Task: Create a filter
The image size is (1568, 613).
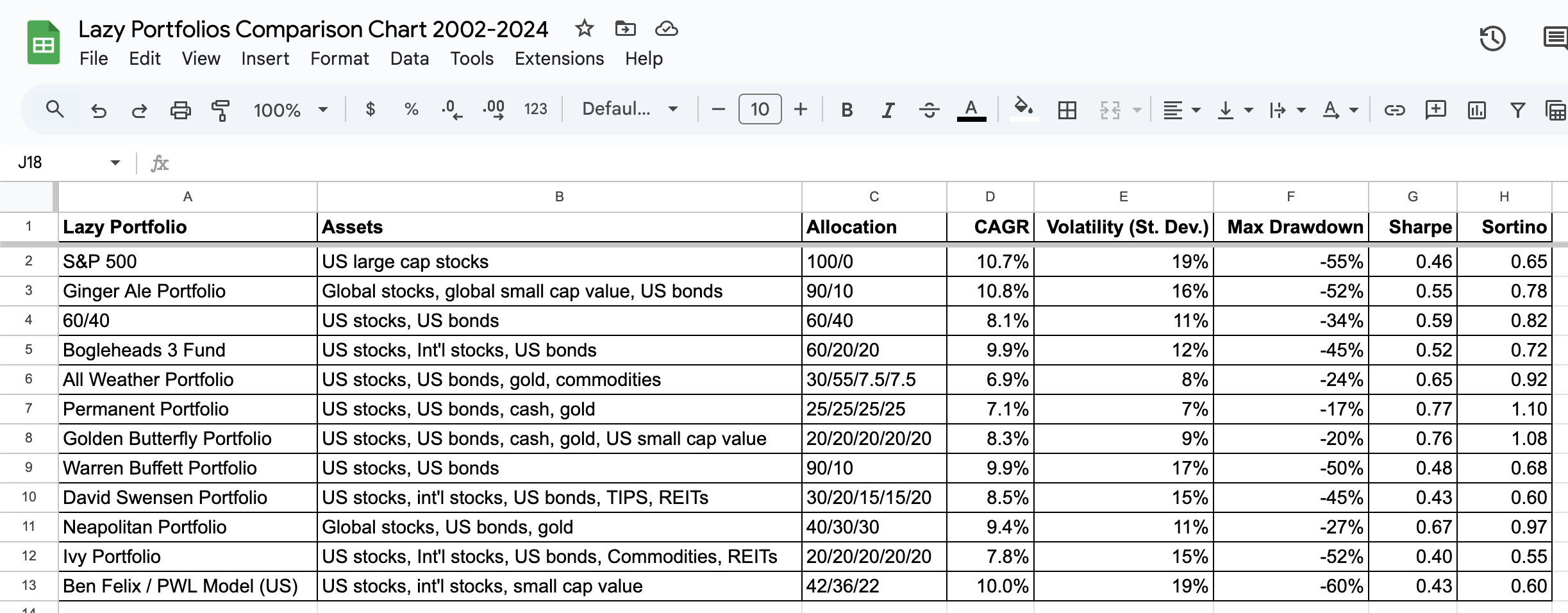Action: (x=1517, y=110)
